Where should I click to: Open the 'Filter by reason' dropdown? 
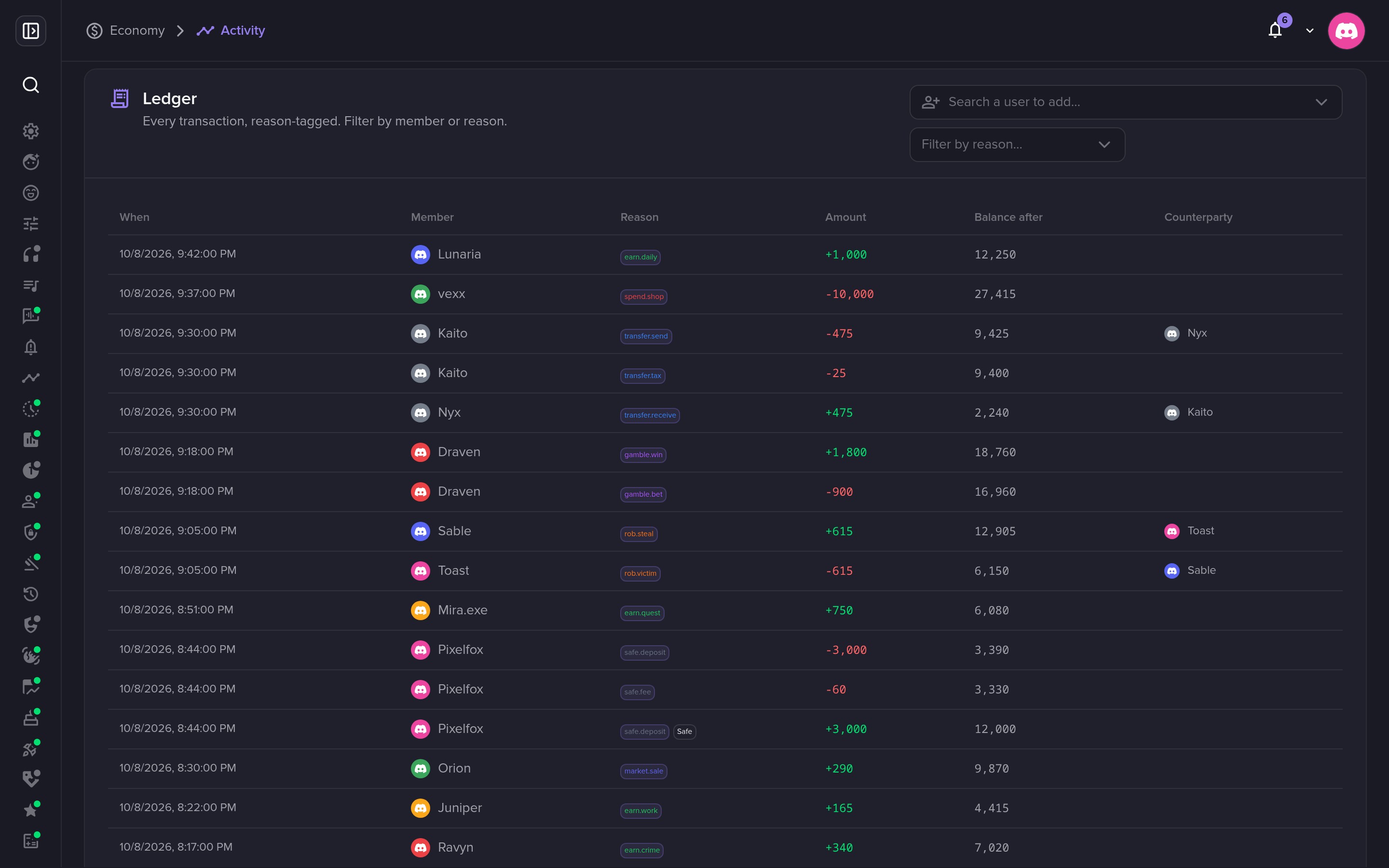[x=1017, y=145]
